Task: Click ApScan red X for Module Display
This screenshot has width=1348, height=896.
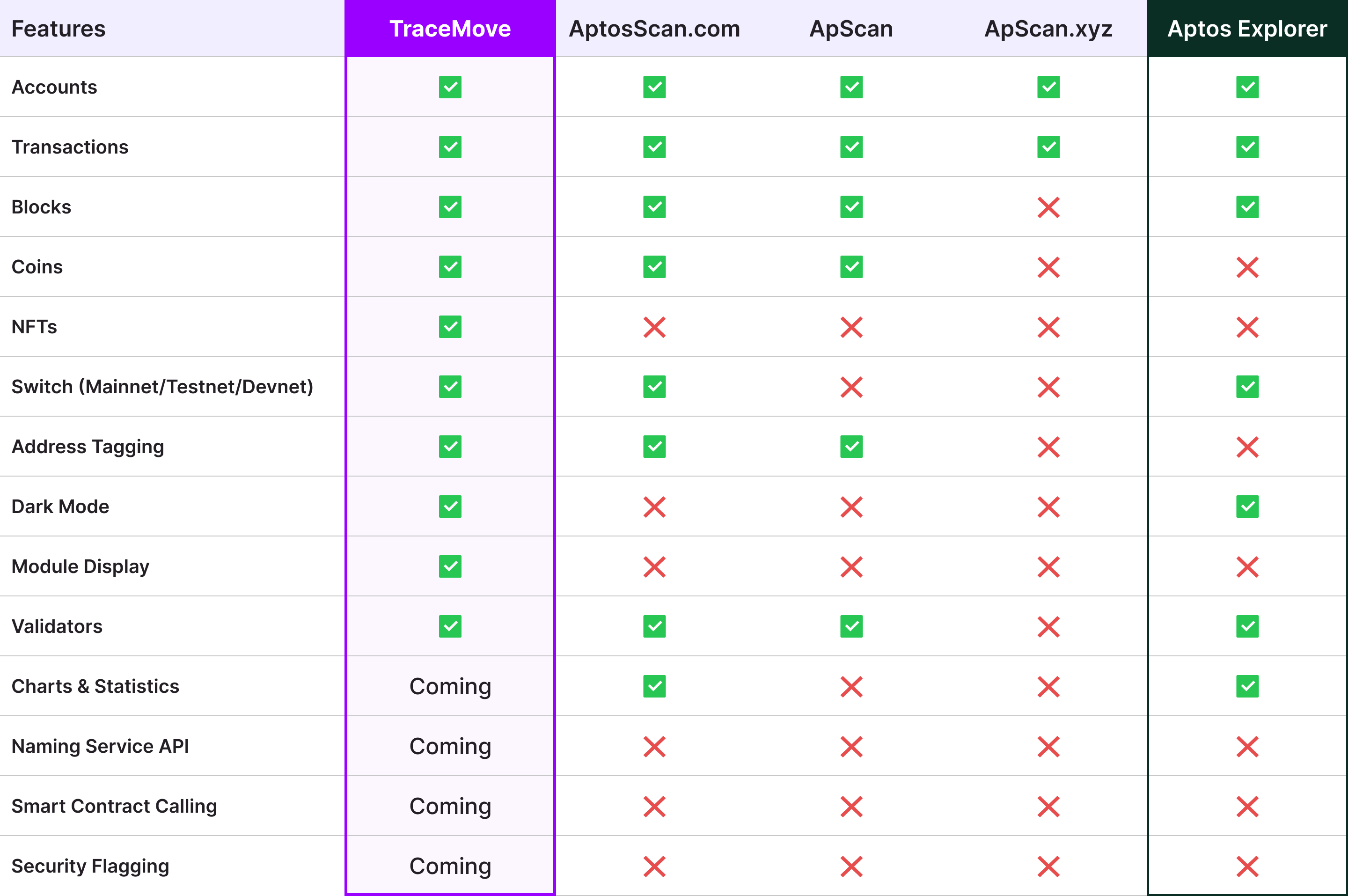Action: pyautogui.click(x=851, y=567)
